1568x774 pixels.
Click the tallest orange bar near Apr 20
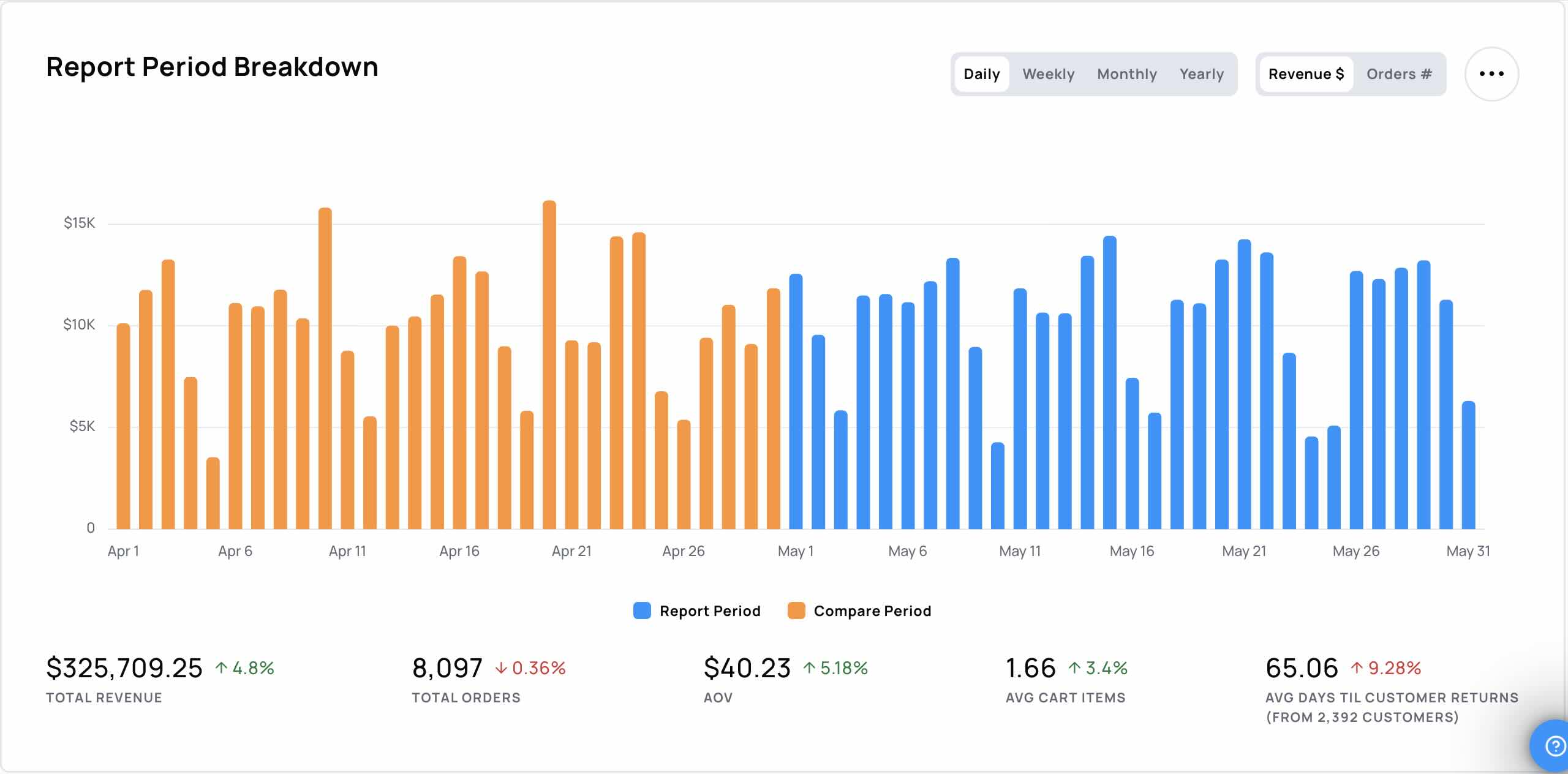click(x=549, y=365)
